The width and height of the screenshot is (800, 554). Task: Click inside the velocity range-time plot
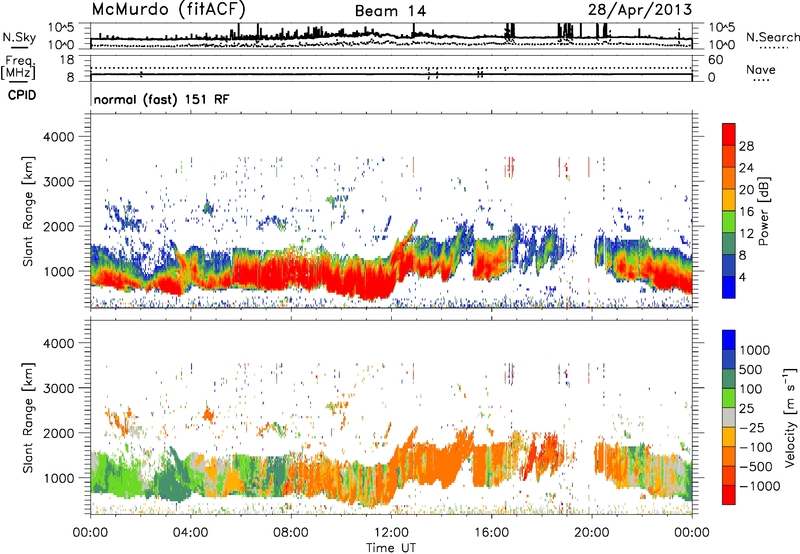click(x=391, y=417)
